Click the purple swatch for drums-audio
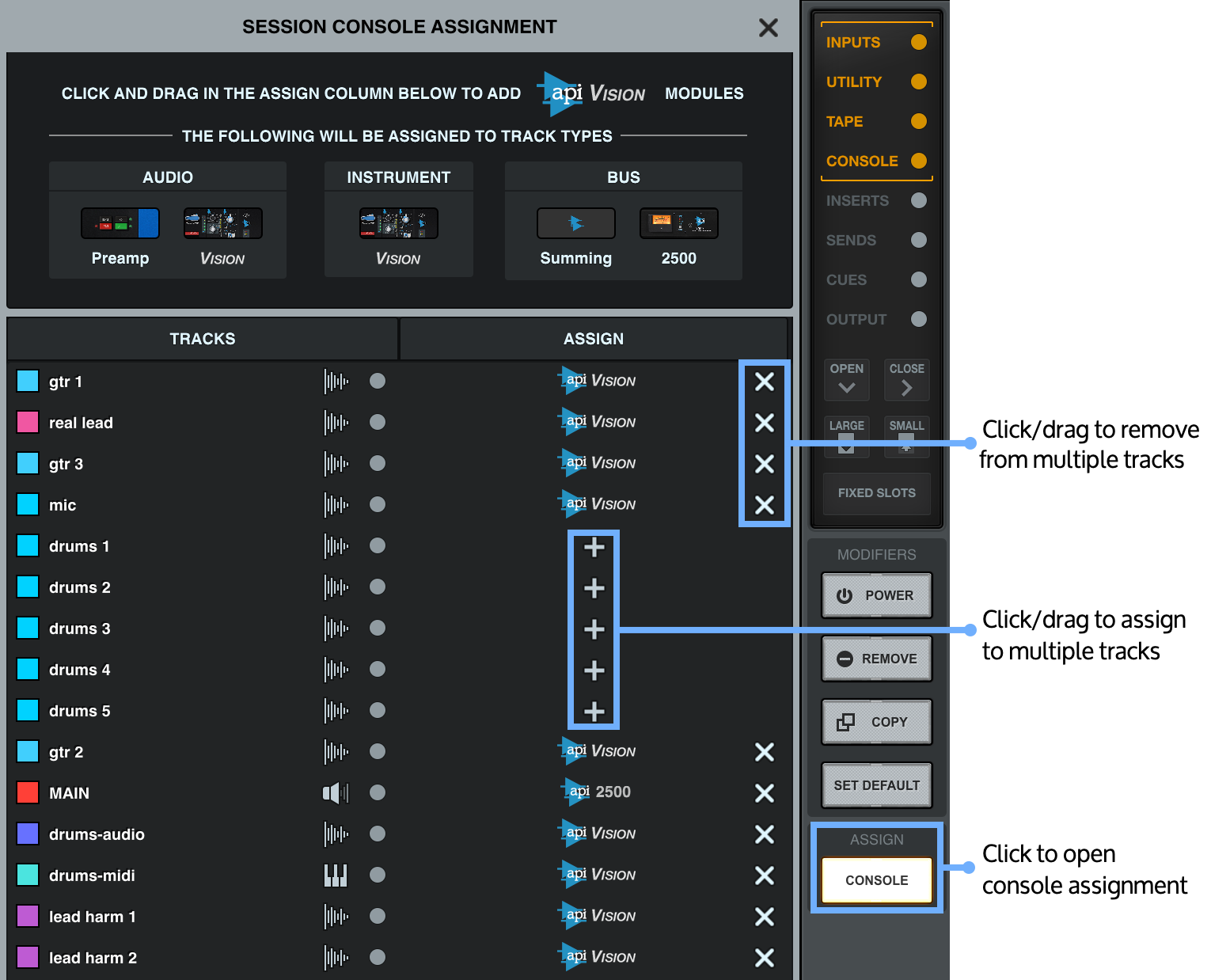 tap(28, 834)
